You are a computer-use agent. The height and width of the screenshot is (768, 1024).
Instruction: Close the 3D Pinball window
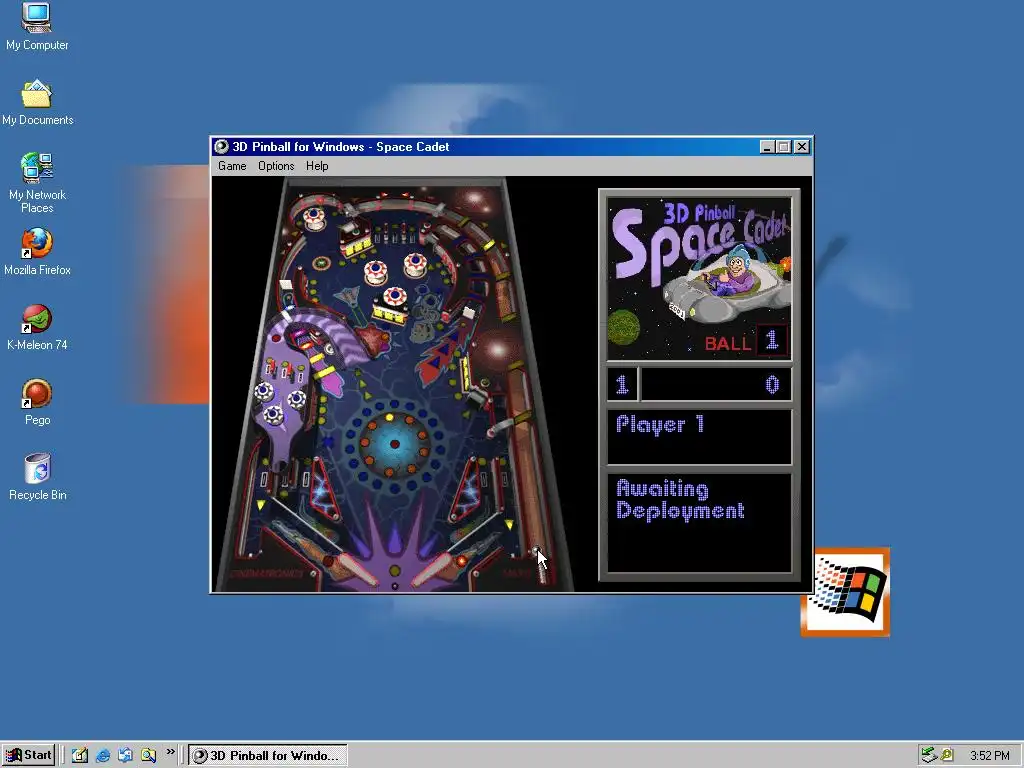[x=802, y=147]
